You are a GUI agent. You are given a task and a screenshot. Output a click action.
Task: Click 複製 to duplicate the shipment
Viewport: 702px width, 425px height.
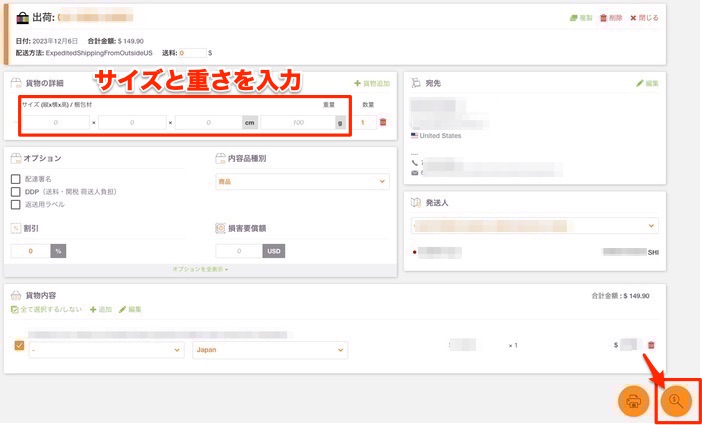579,18
